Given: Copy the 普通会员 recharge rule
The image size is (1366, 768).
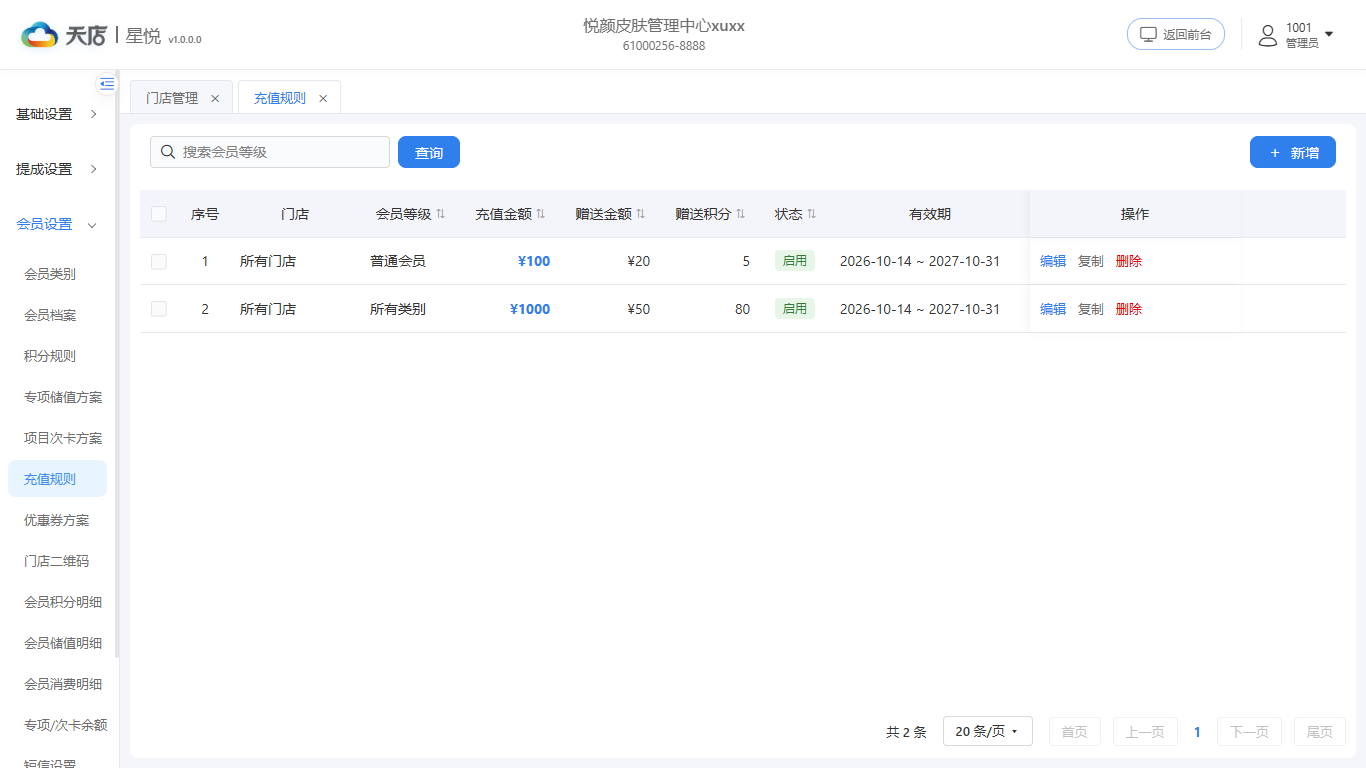Looking at the screenshot, I should click(x=1091, y=261).
